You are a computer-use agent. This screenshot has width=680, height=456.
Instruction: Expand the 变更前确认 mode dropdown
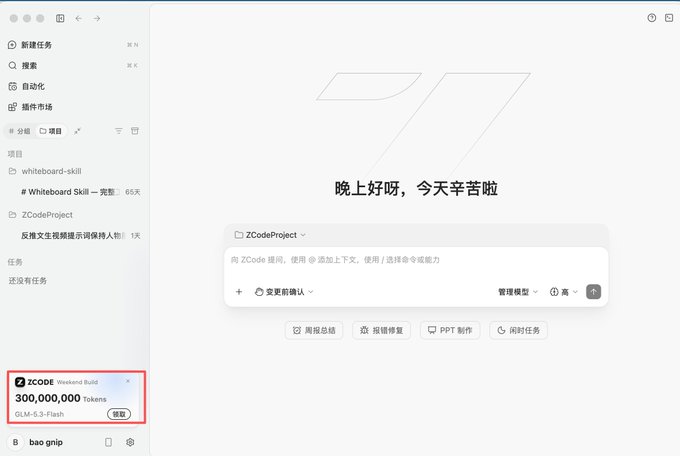click(284, 292)
